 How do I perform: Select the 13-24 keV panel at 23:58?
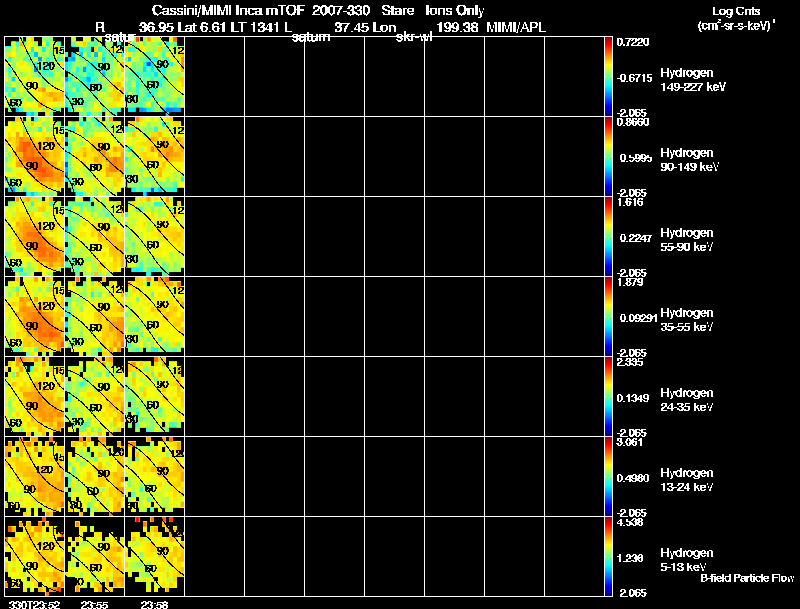tap(155, 476)
